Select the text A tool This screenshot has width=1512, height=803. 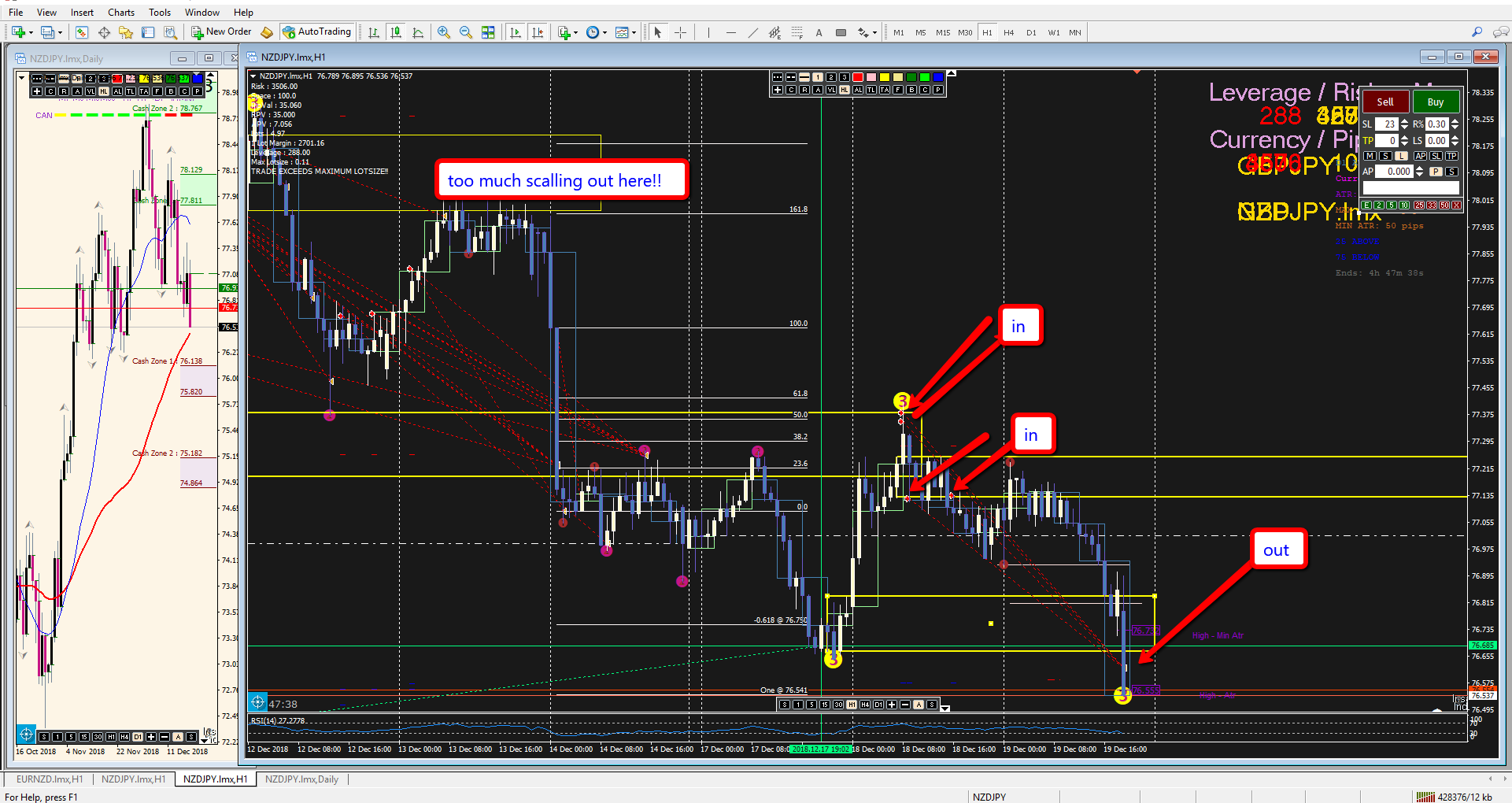pos(819,32)
